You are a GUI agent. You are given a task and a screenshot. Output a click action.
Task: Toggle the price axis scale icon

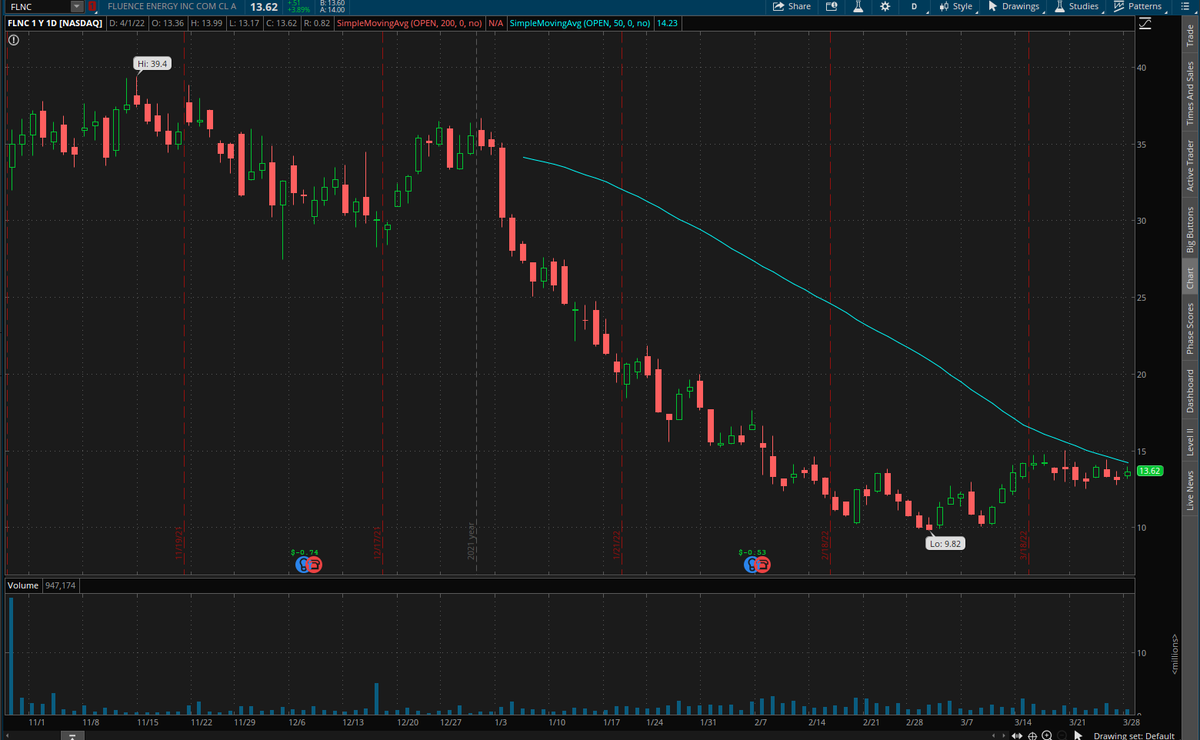1144,21
